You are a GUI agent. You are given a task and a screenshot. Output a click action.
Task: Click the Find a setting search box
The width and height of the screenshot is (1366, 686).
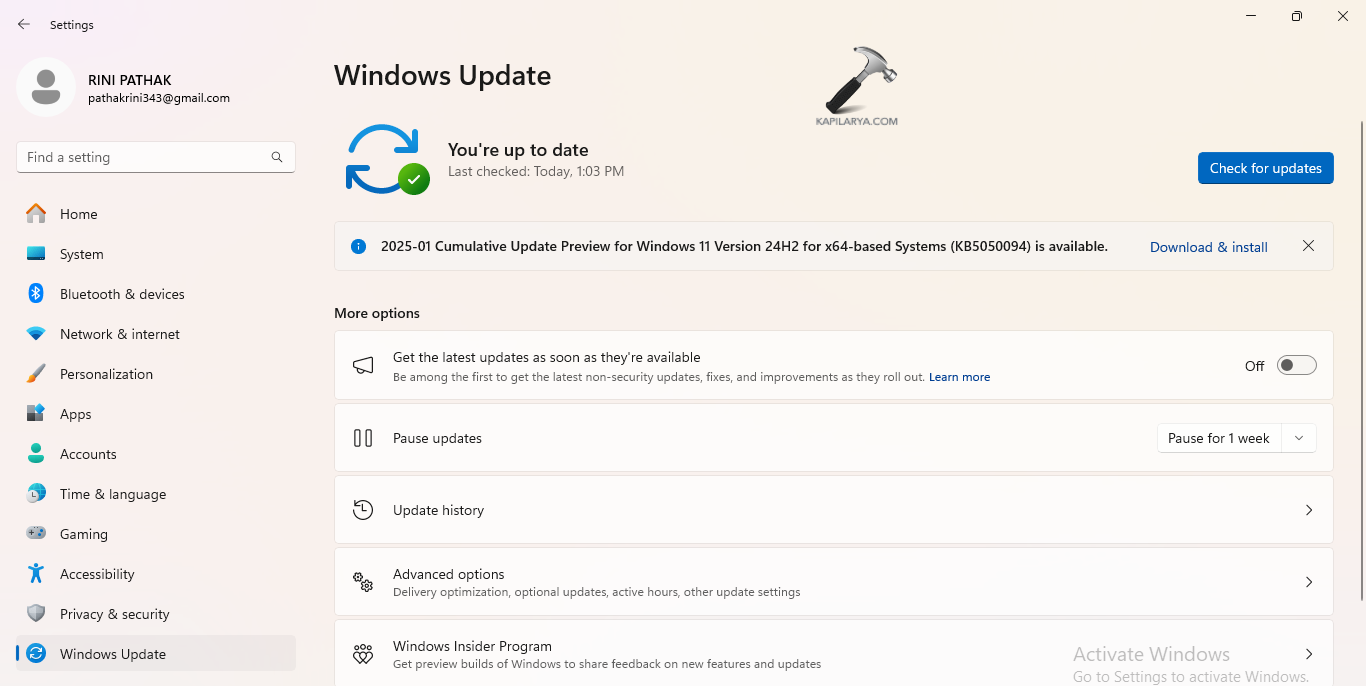click(145, 157)
